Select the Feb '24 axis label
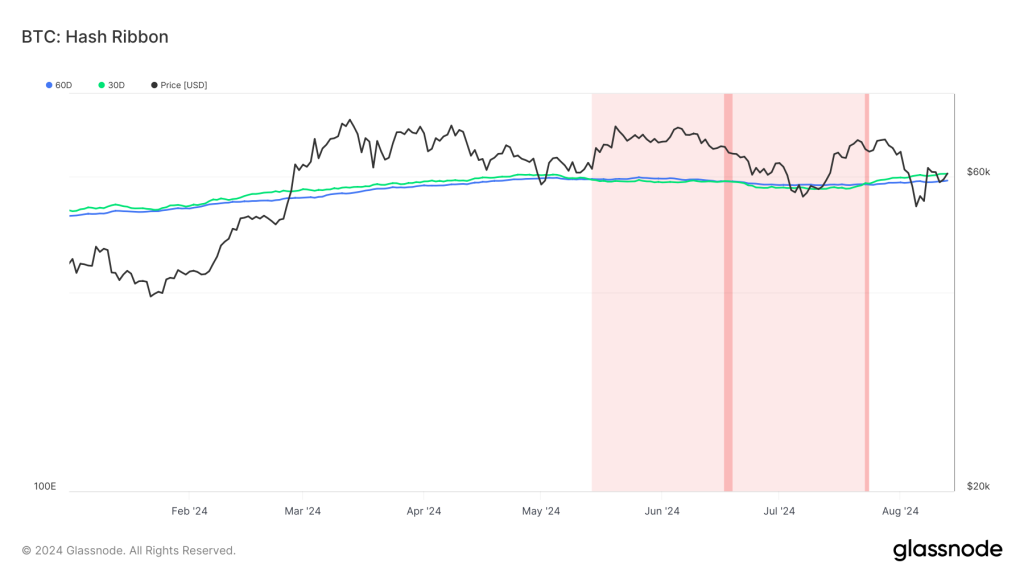 pyautogui.click(x=189, y=511)
